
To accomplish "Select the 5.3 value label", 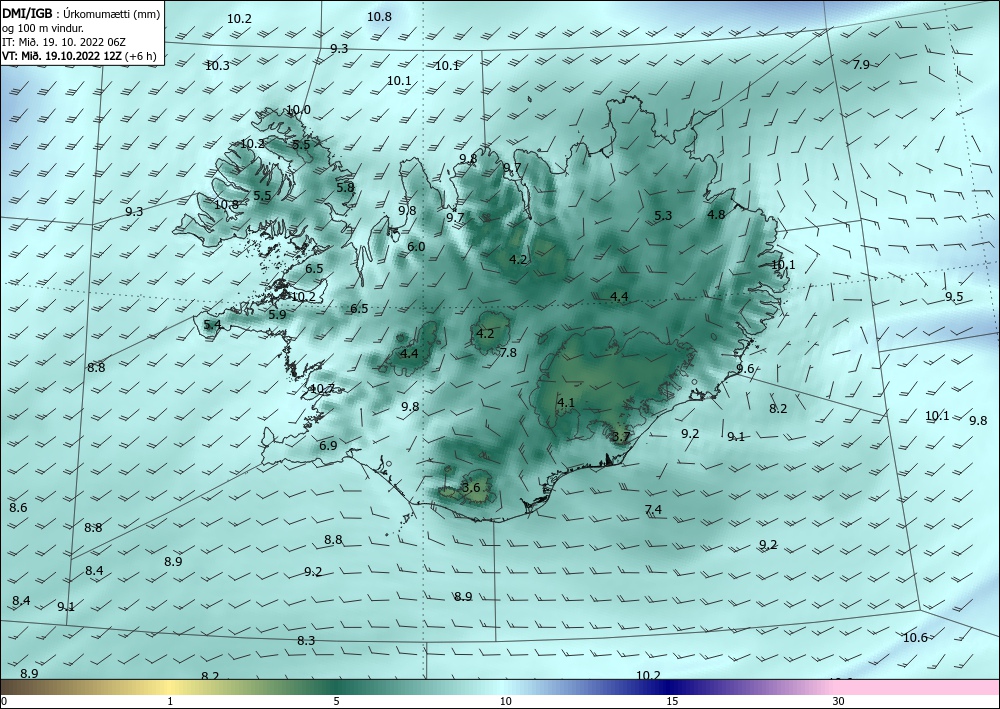I will coord(663,216).
